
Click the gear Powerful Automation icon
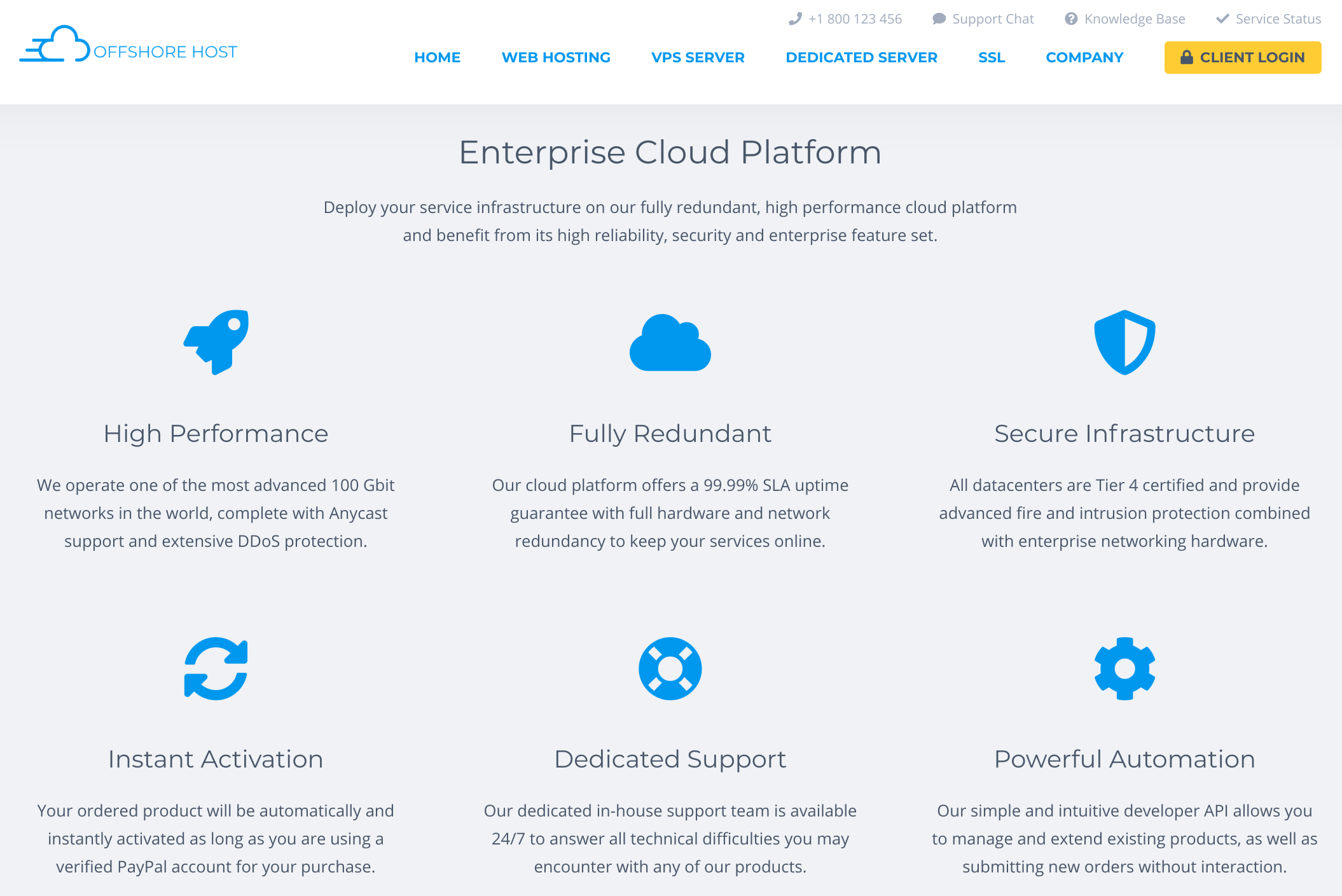pyautogui.click(x=1124, y=668)
